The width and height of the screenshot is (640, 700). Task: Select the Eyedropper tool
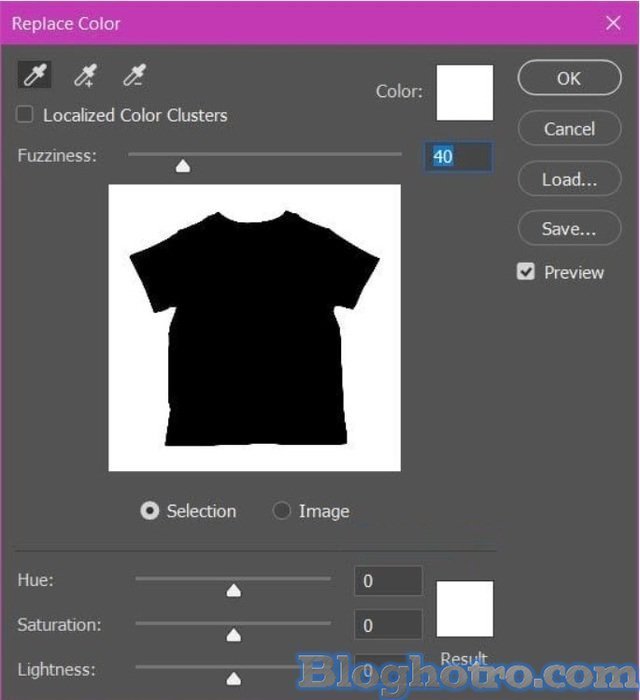pyautogui.click(x=34, y=75)
